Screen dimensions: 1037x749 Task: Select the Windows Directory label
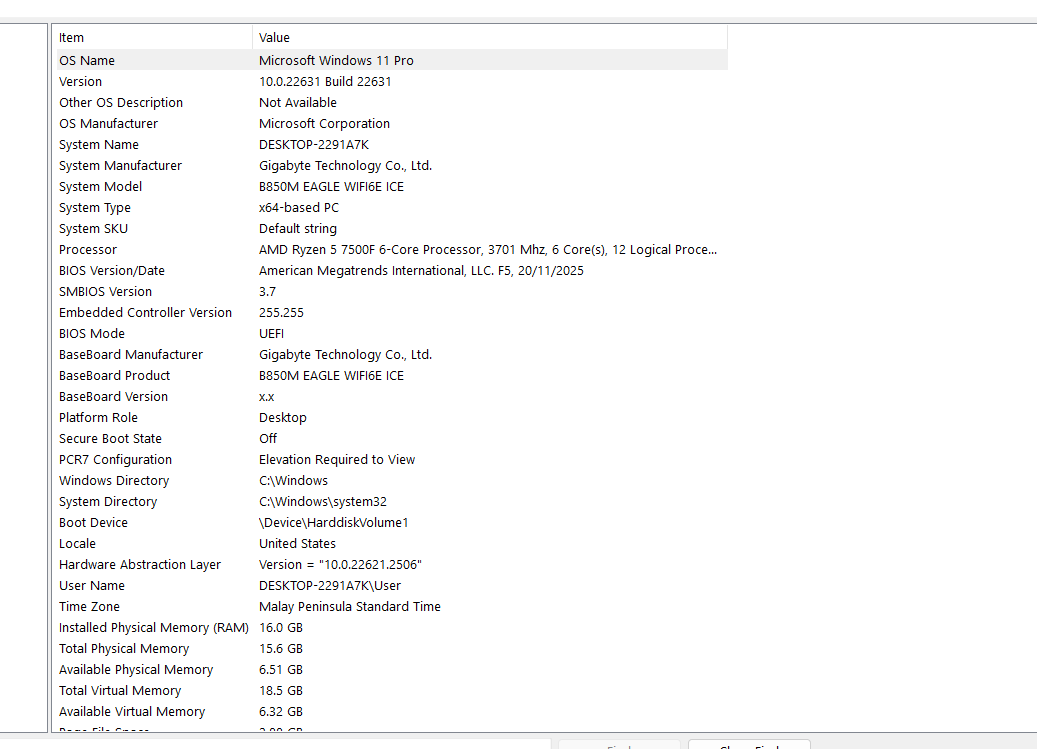pyautogui.click(x=114, y=481)
